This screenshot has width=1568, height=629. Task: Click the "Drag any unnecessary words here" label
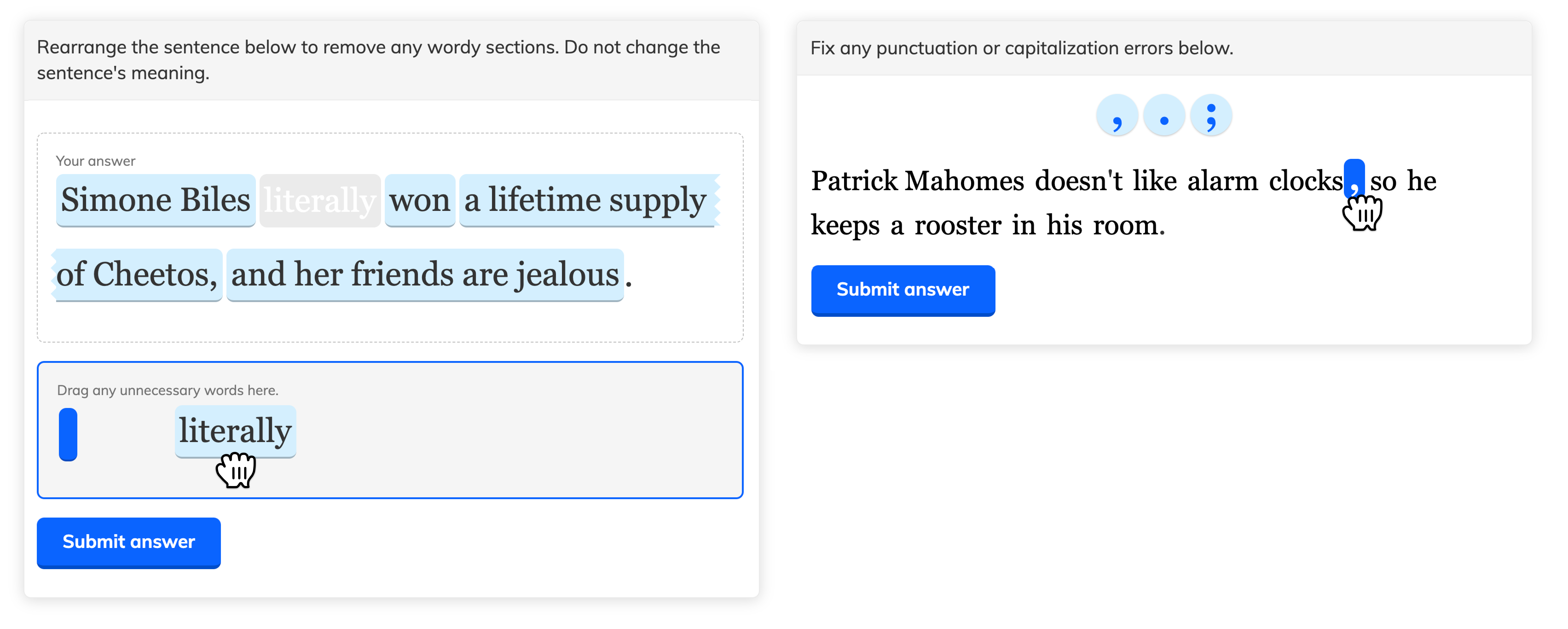[x=167, y=390]
